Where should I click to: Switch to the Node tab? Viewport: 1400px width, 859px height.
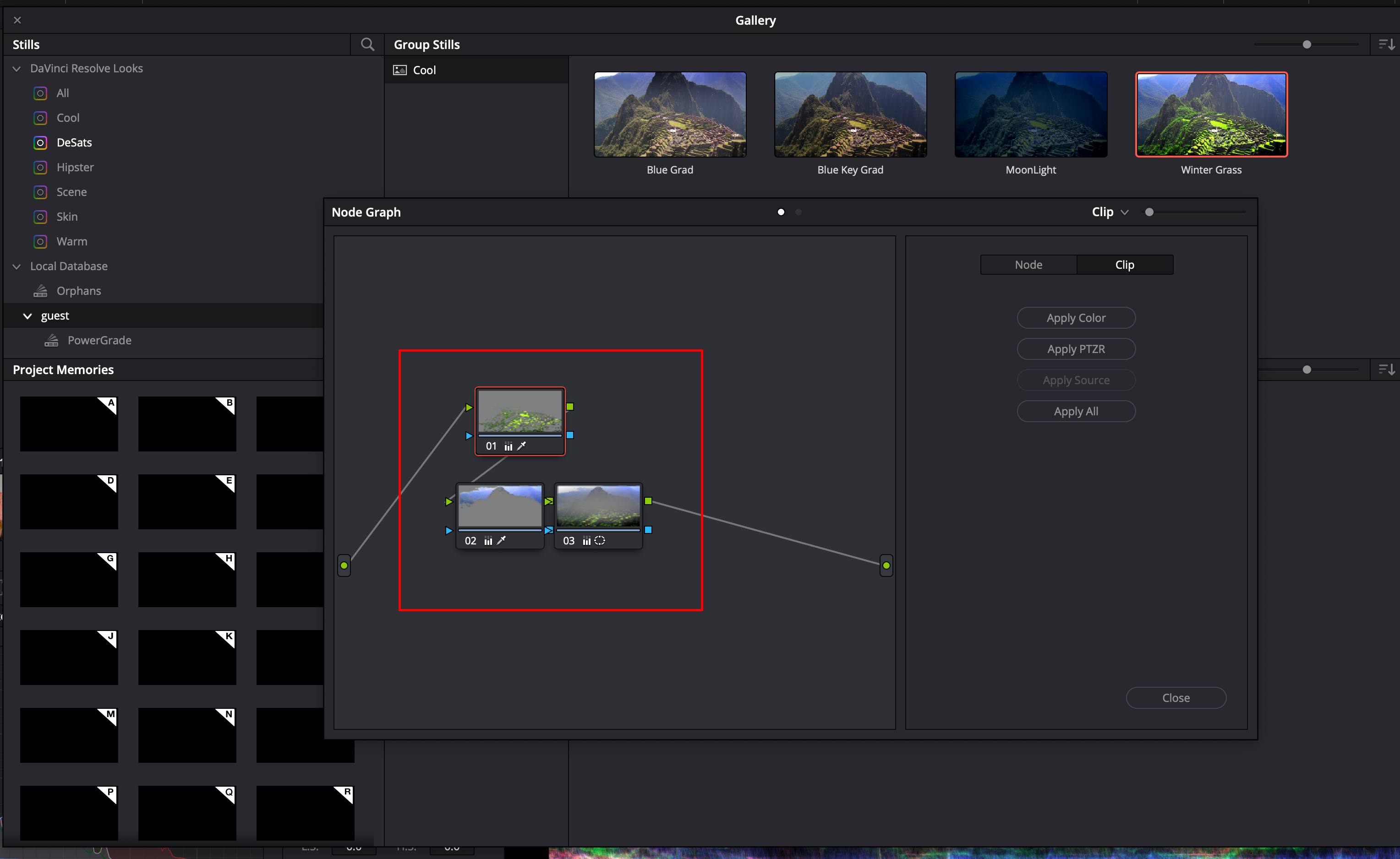coord(1028,265)
